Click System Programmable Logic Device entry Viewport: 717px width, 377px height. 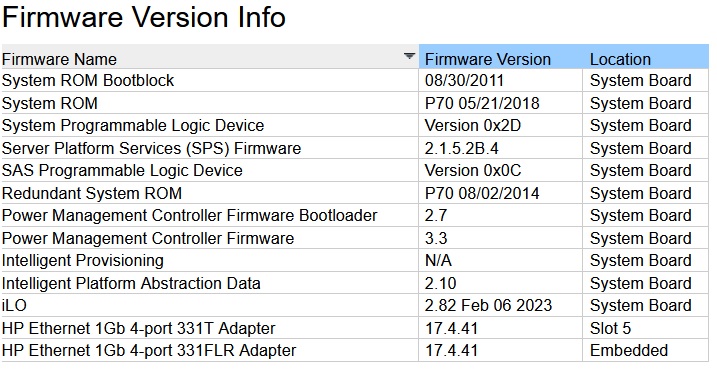click(x=133, y=126)
